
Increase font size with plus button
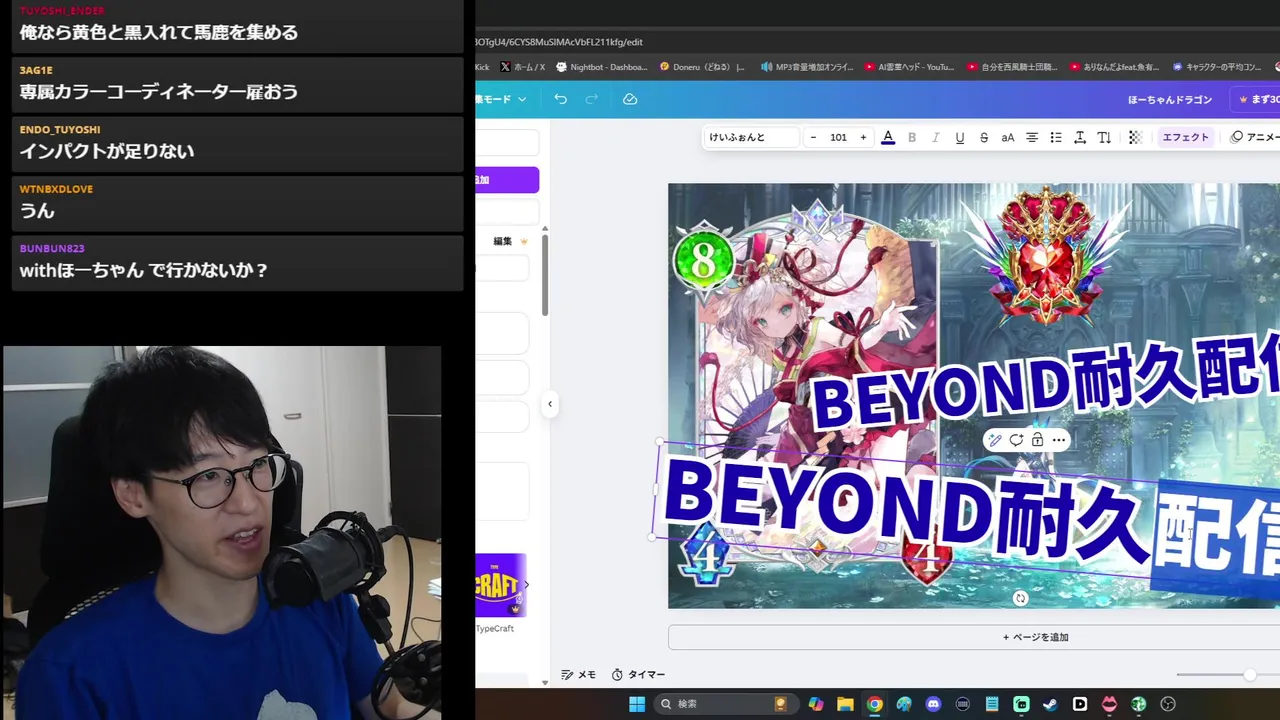click(x=863, y=137)
